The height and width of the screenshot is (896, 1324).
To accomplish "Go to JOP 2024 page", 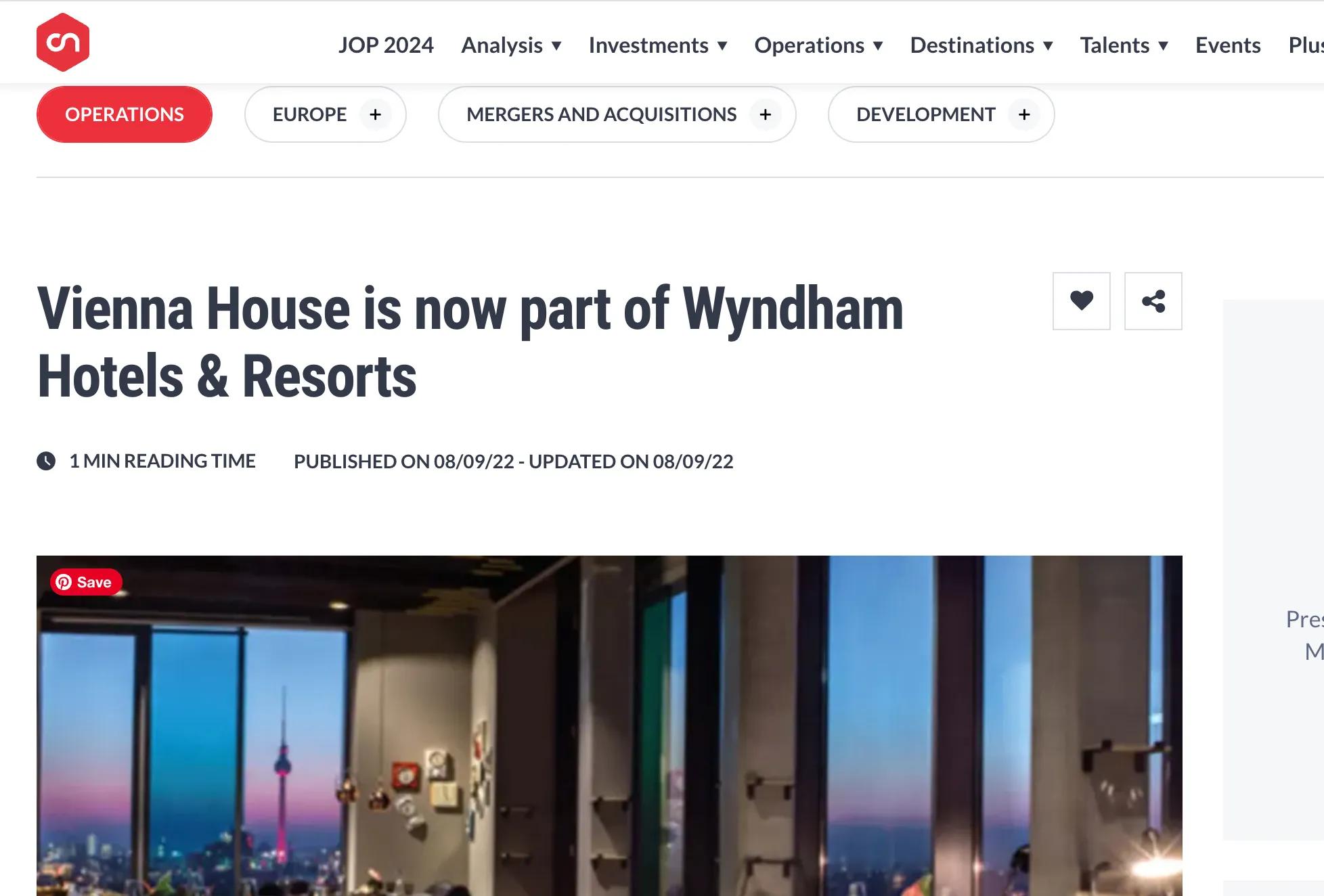I will tap(386, 45).
